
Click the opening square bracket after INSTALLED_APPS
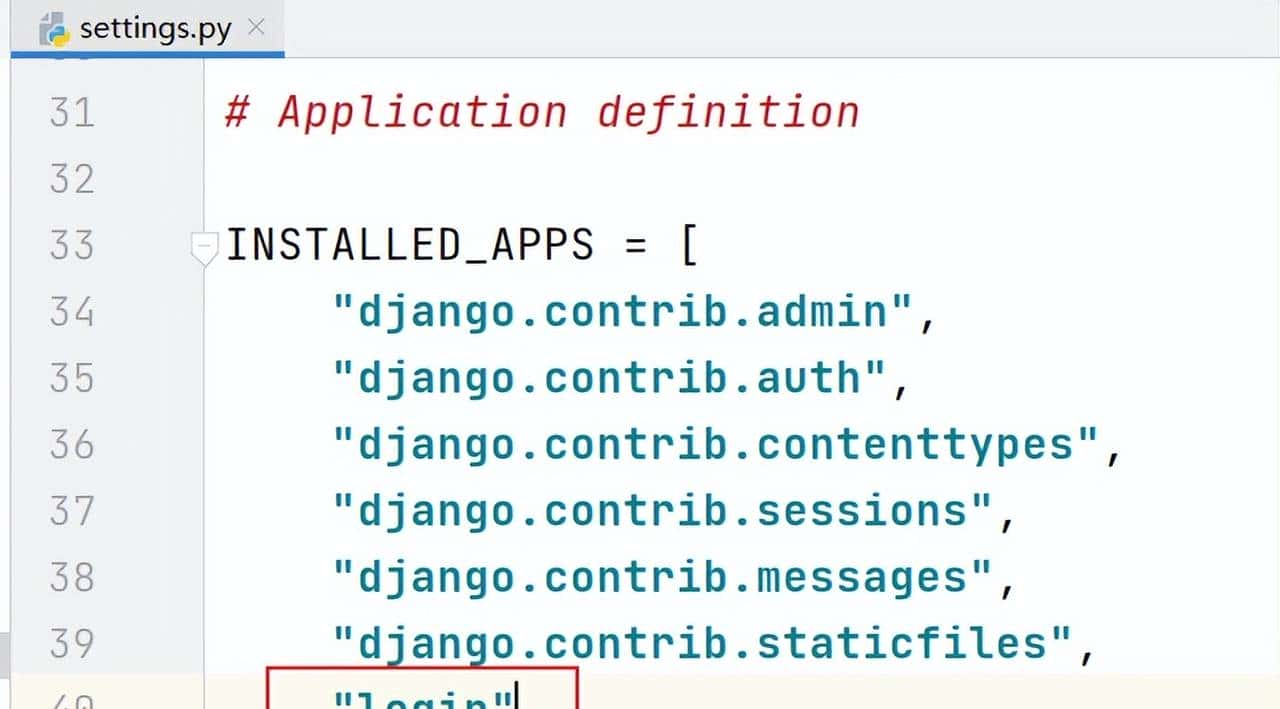point(688,245)
